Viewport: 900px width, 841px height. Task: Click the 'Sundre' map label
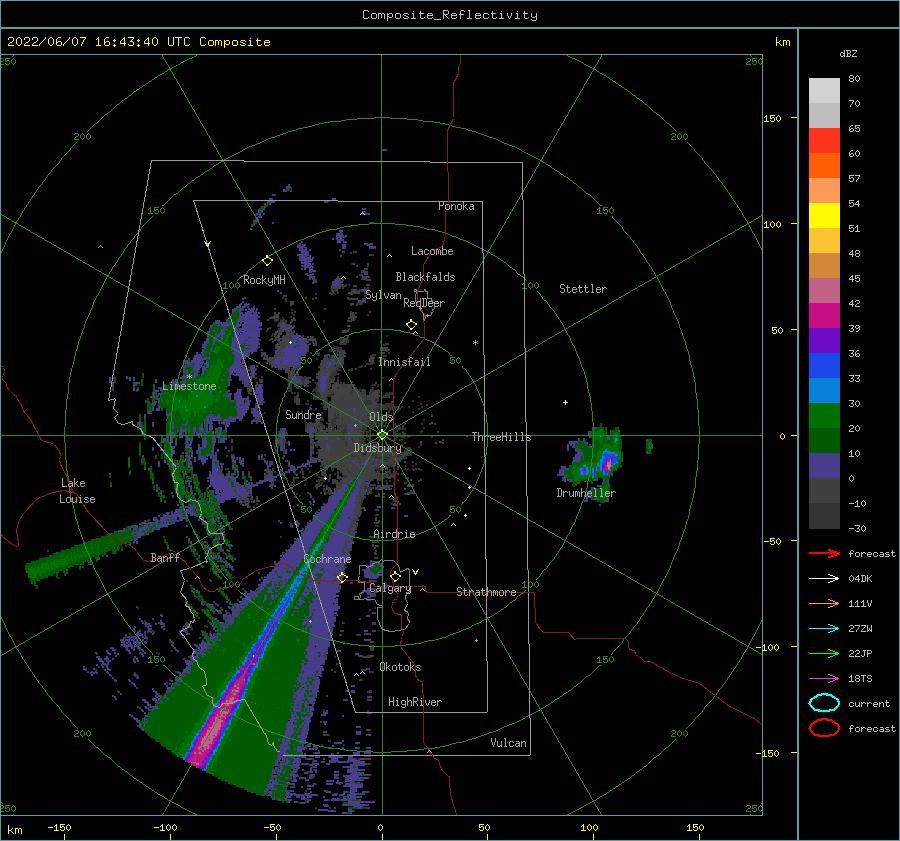click(303, 415)
